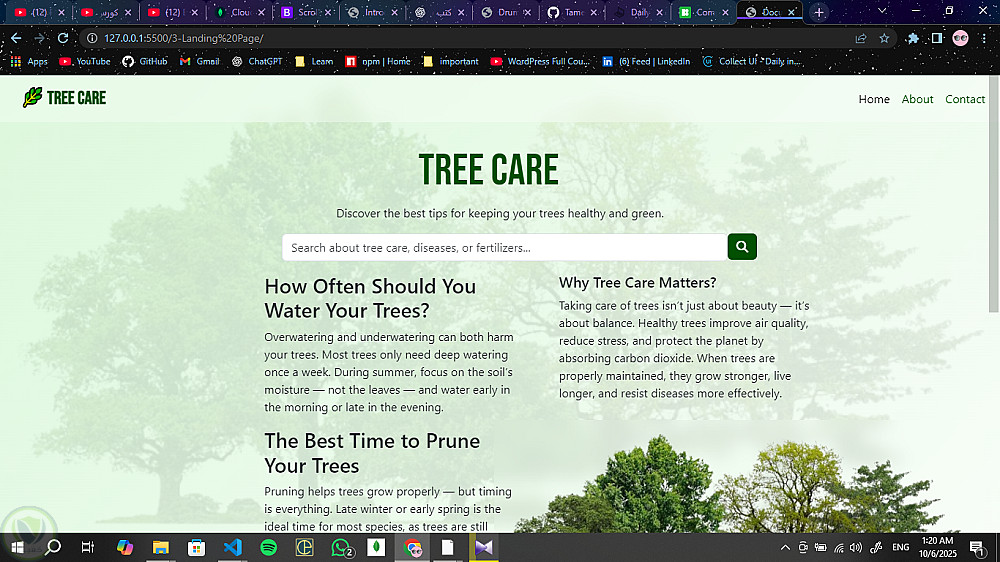Open the WordPress Full Course bookmark

click(x=540, y=61)
